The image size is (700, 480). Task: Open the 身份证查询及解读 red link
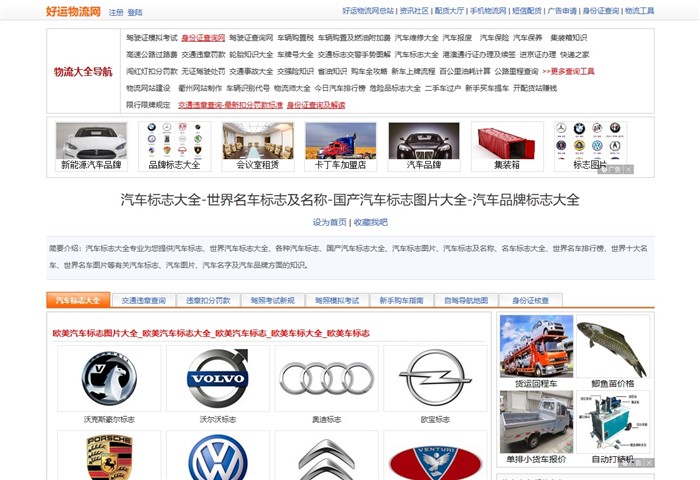pyautogui.click(x=316, y=105)
